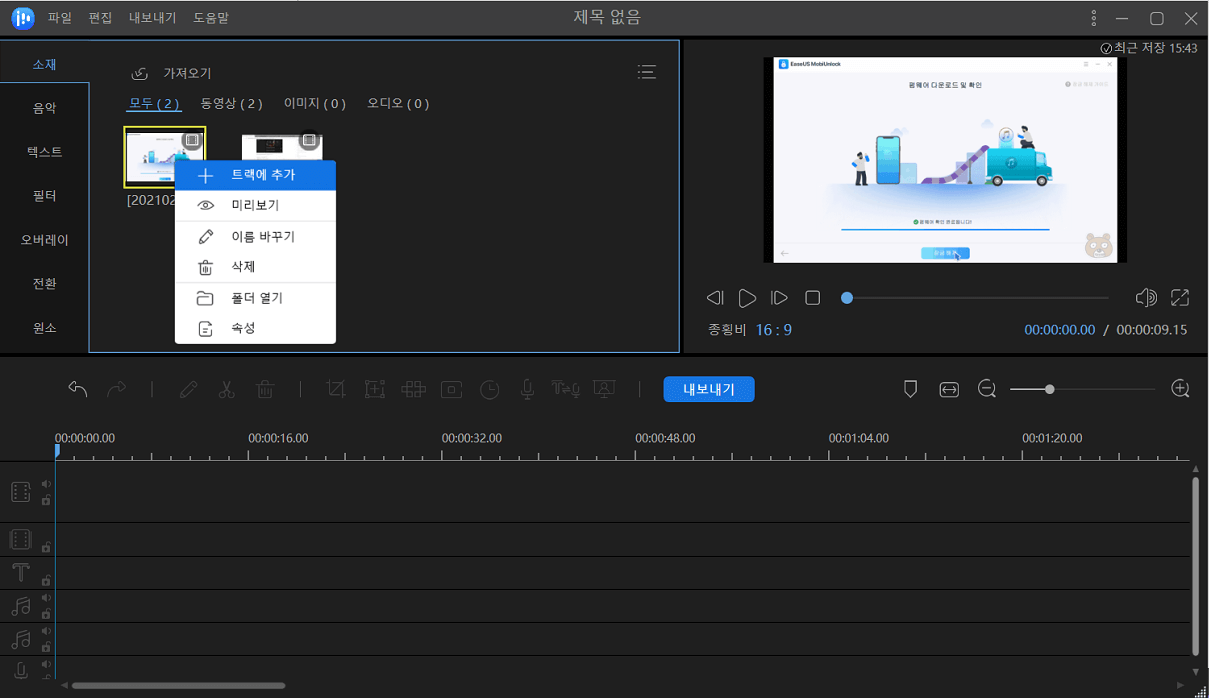
Task: Open fullscreen preview with the expand icon
Action: [1180, 297]
